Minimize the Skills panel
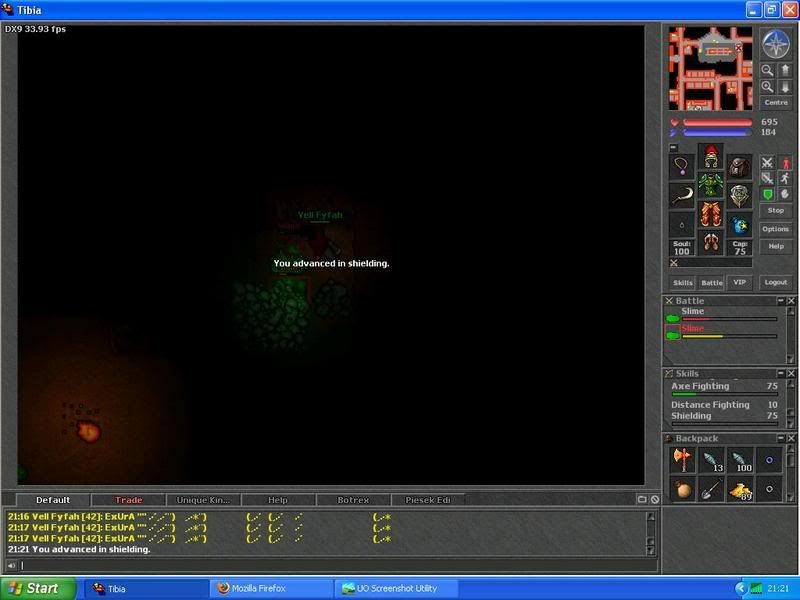Viewport: 800px width, 600px height. pos(781,373)
